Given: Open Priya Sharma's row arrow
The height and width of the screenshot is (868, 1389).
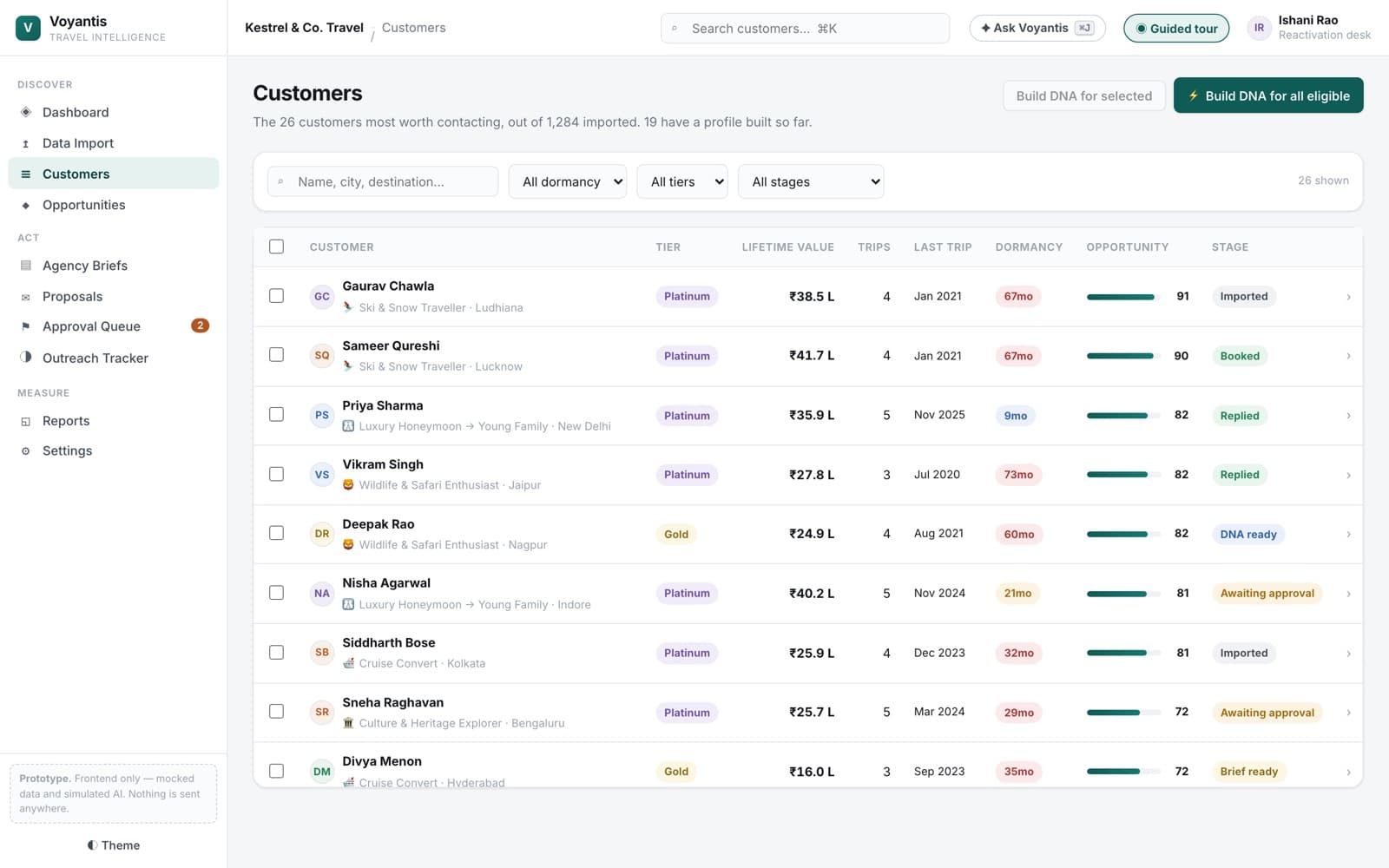Looking at the screenshot, I should pyautogui.click(x=1348, y=416).
